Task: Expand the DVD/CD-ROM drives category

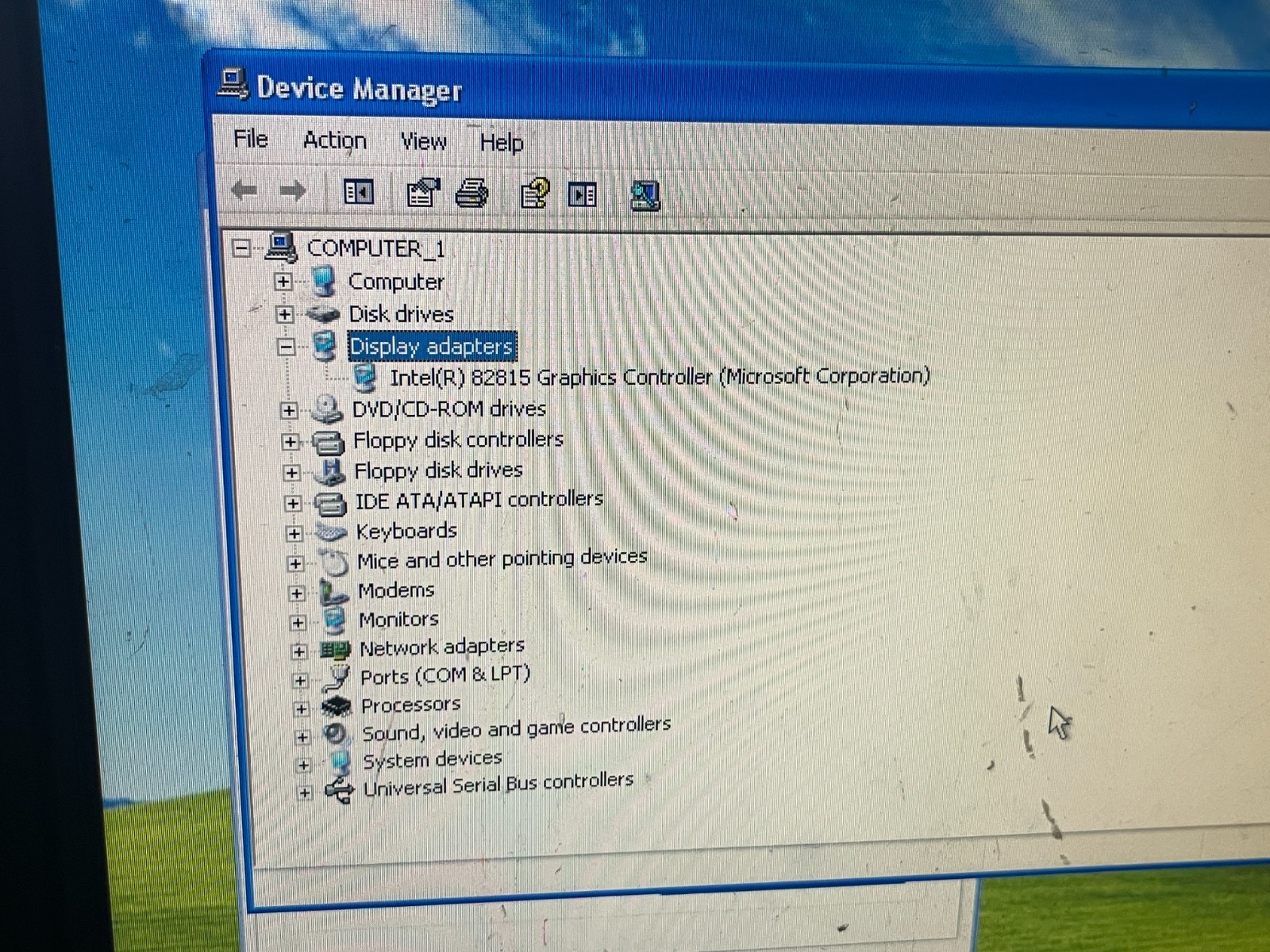Action: pyautogui.click(x=289, y=410)
